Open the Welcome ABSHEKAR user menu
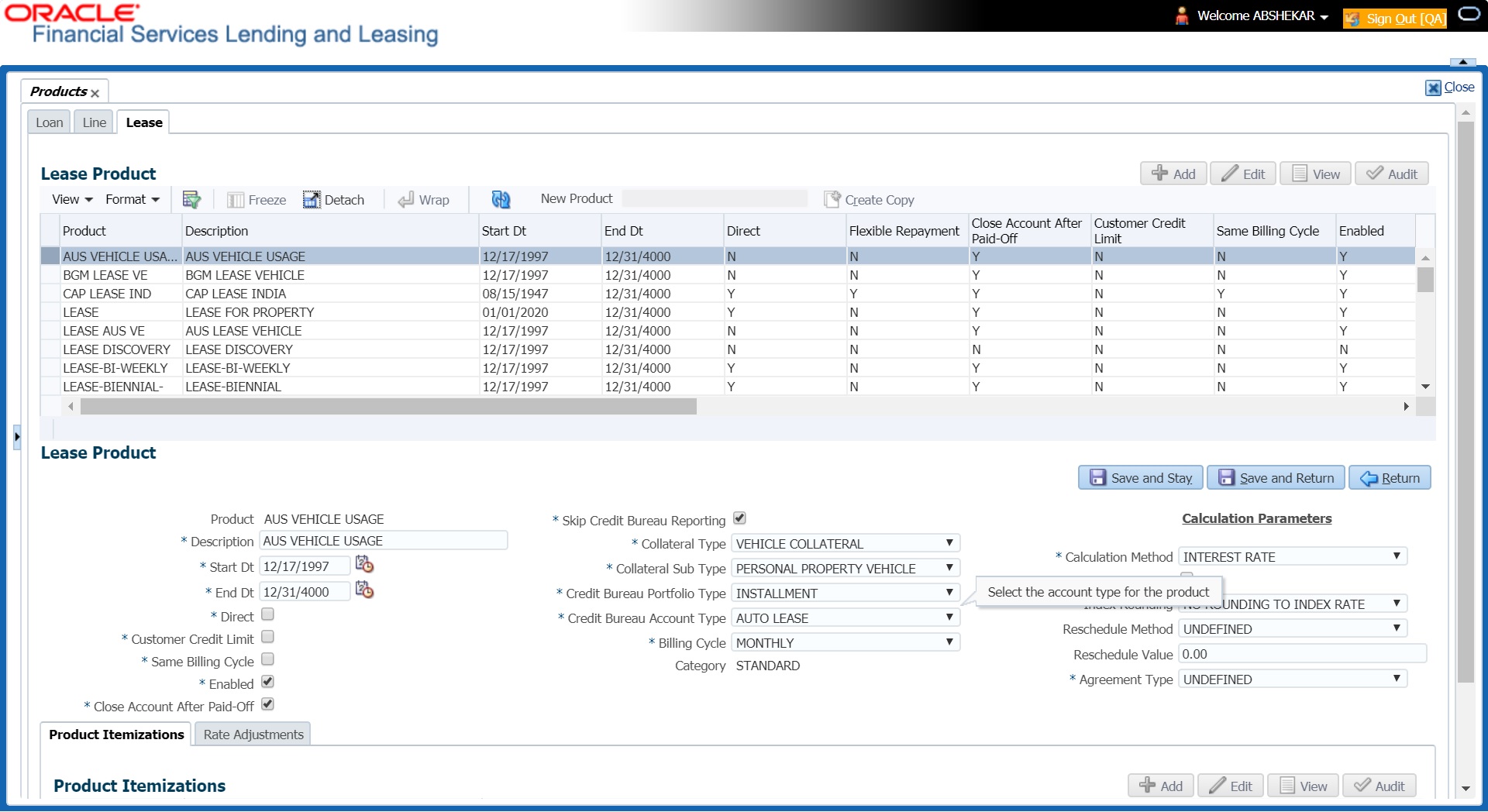Image resolution: width=1488 pixels, height=812 pixels. pos(1262,16)
